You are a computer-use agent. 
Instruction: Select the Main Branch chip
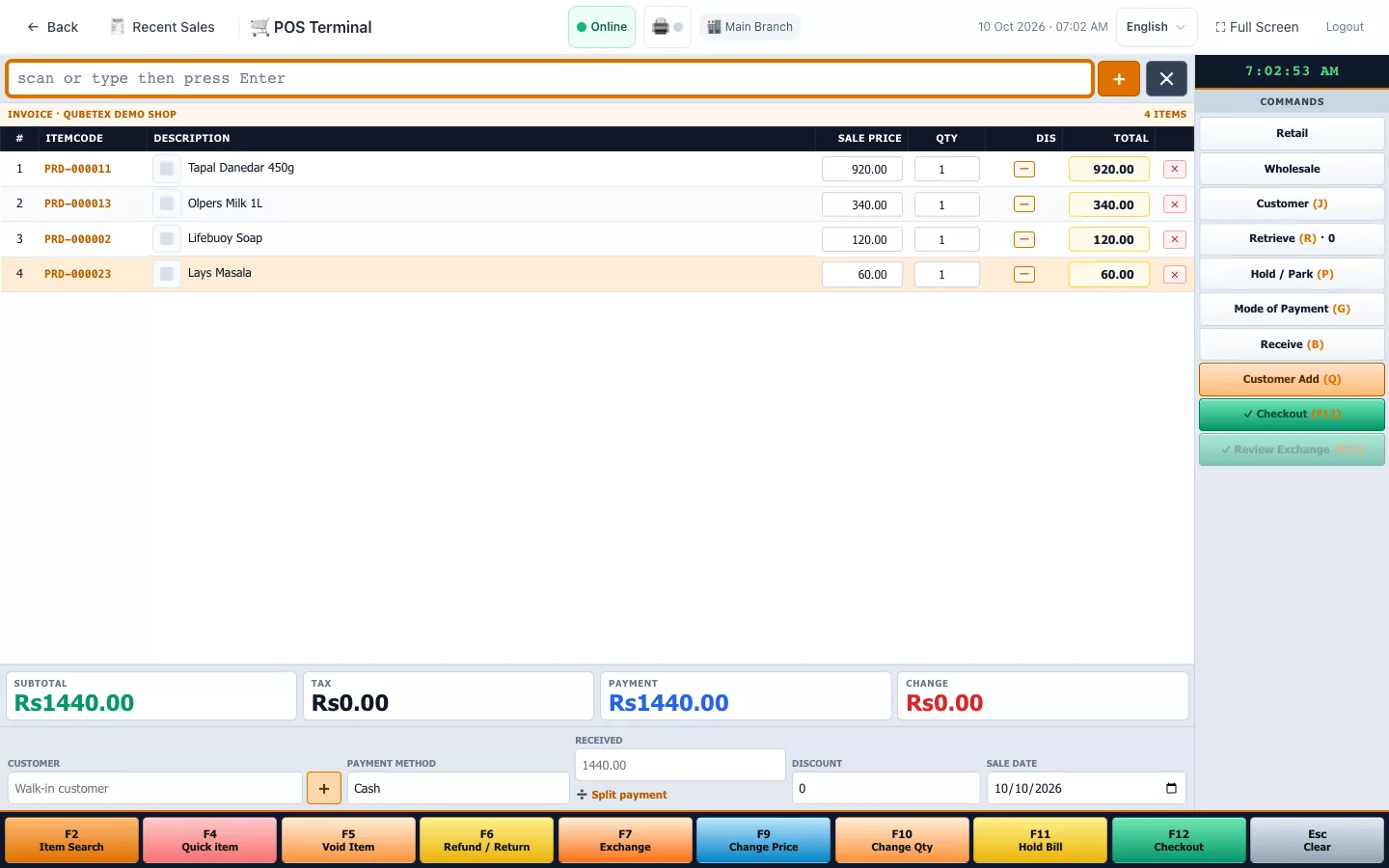coord(750,27)
